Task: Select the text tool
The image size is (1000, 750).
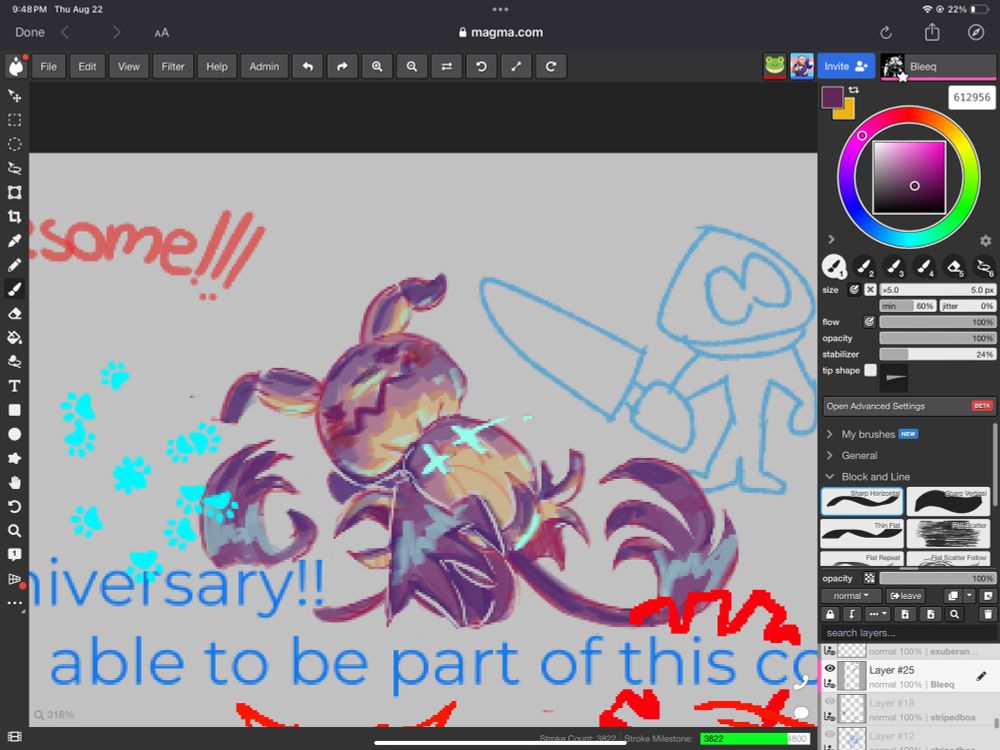Action: [14, 386]
